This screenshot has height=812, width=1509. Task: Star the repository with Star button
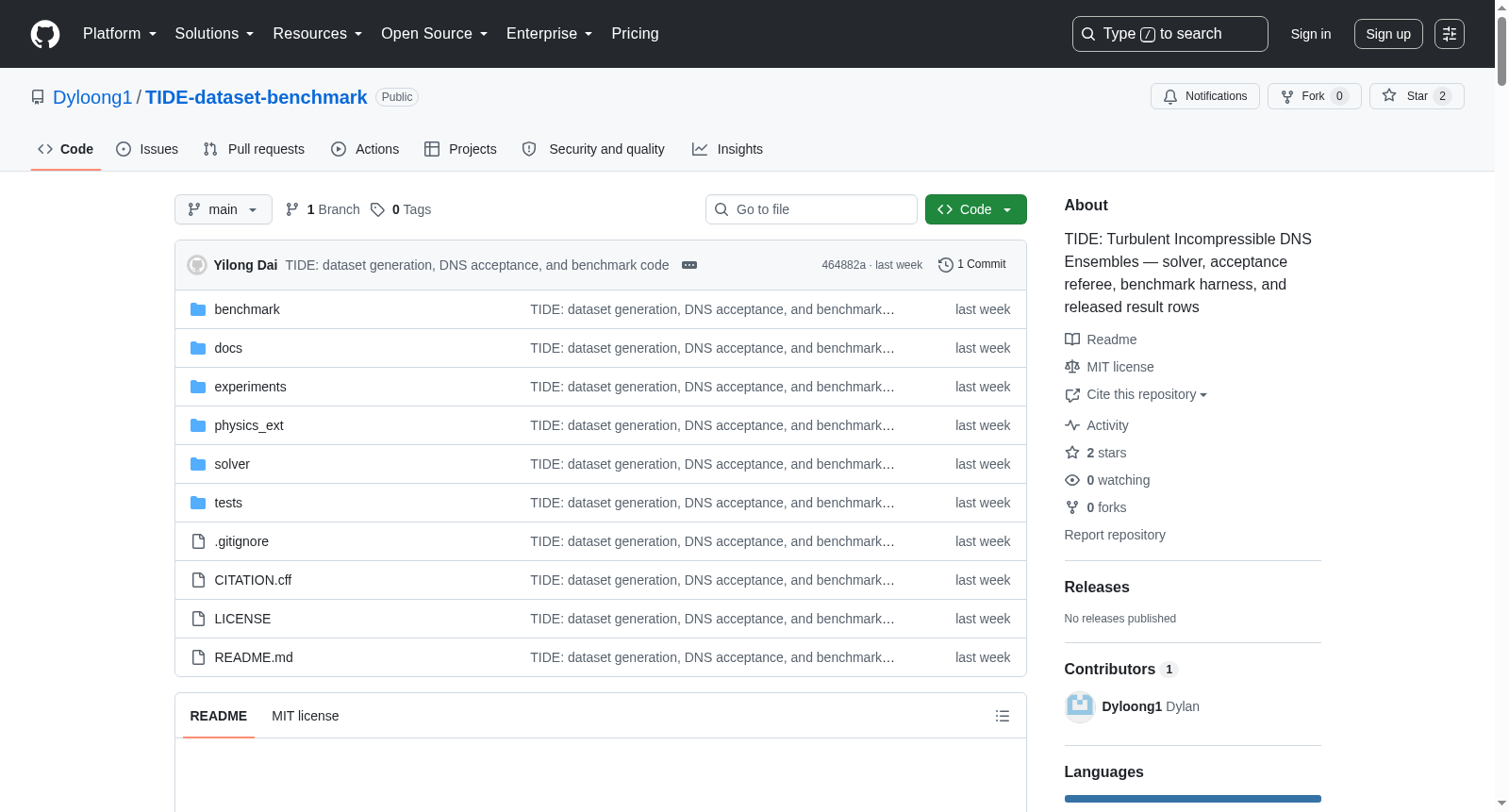click(1417, 96)
